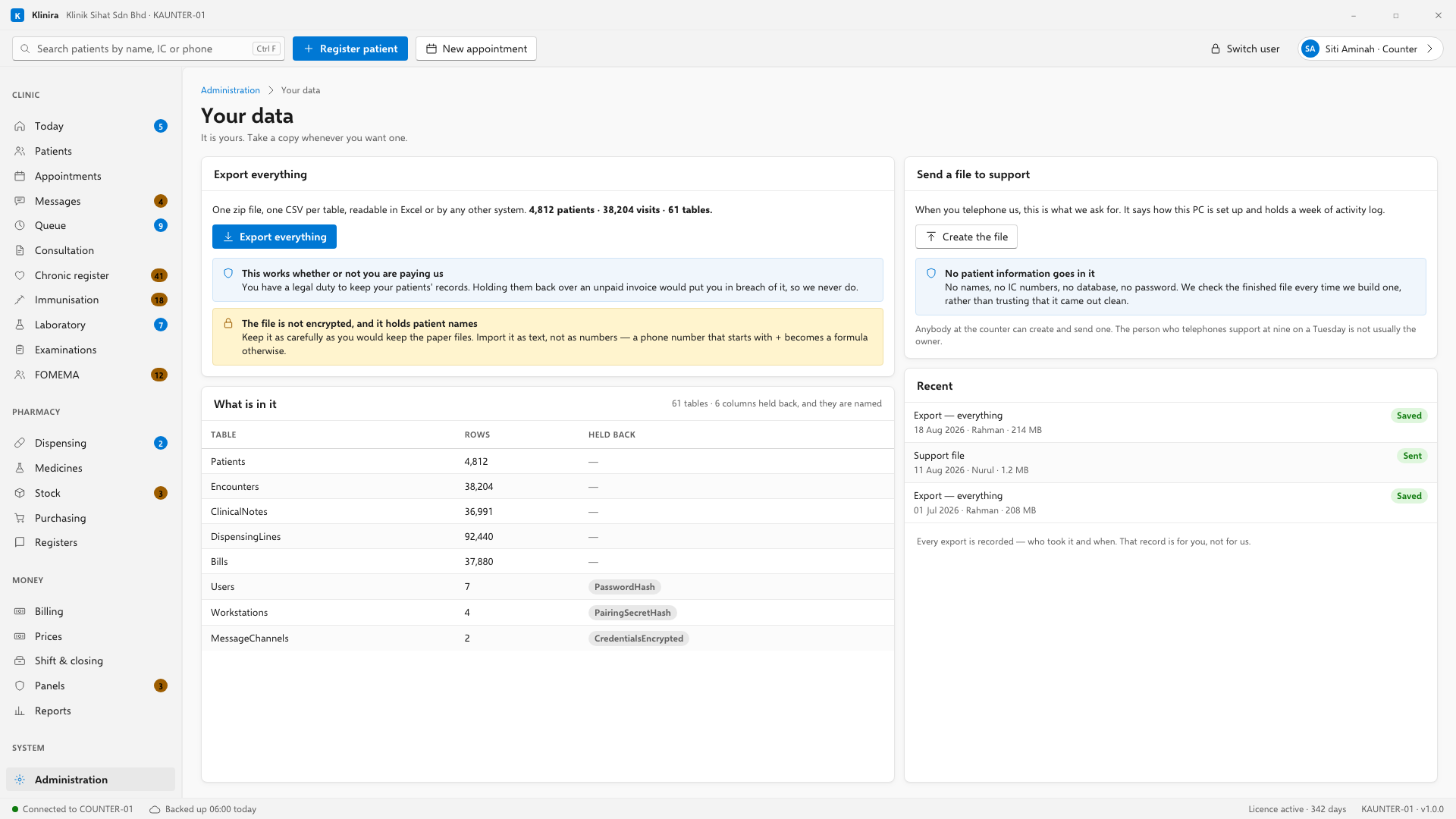
Task: Click Create the file button
Action: pos(966,237)
